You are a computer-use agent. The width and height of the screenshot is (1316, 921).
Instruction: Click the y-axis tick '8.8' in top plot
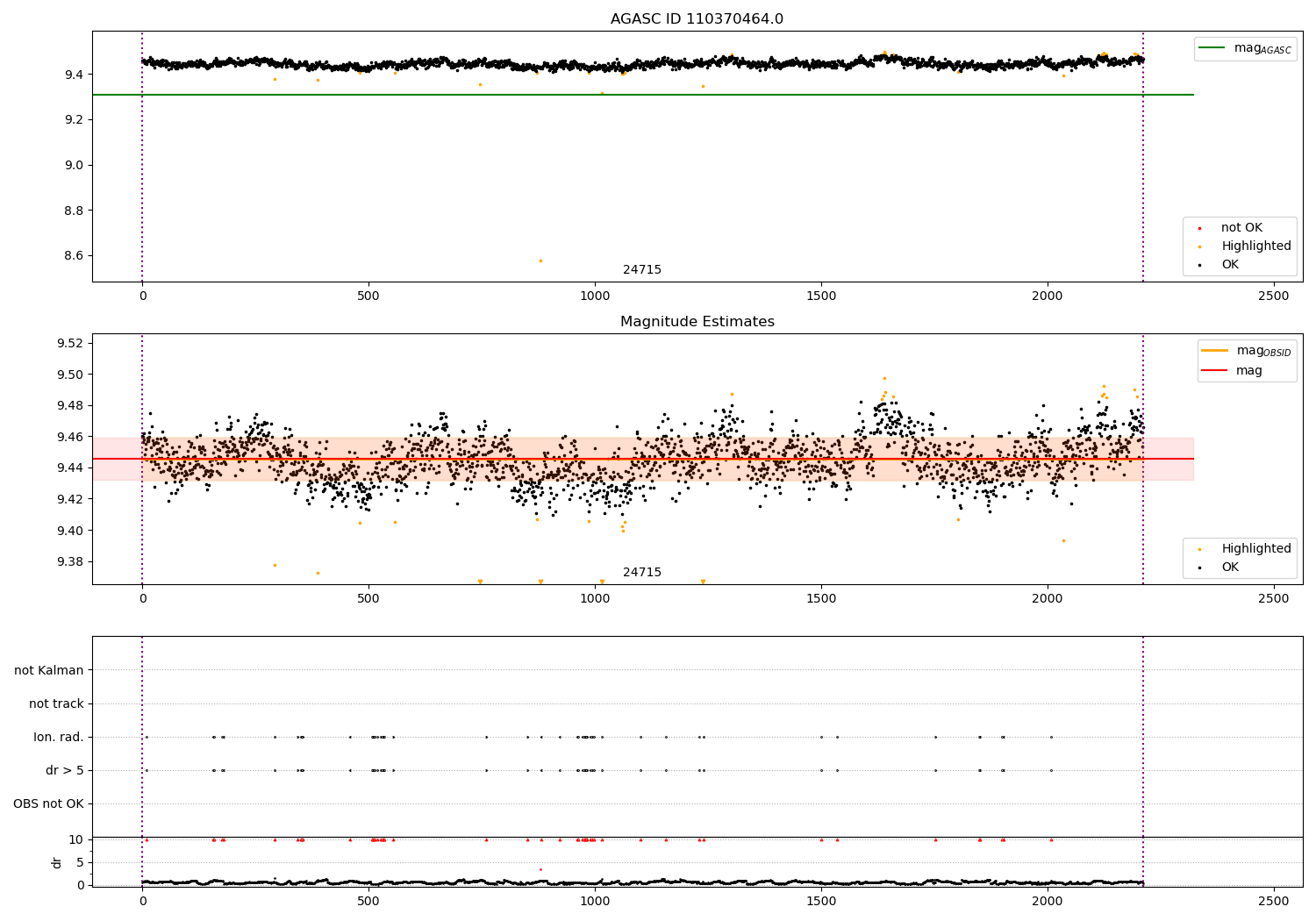pyautogui.click(x=75, y=211)
